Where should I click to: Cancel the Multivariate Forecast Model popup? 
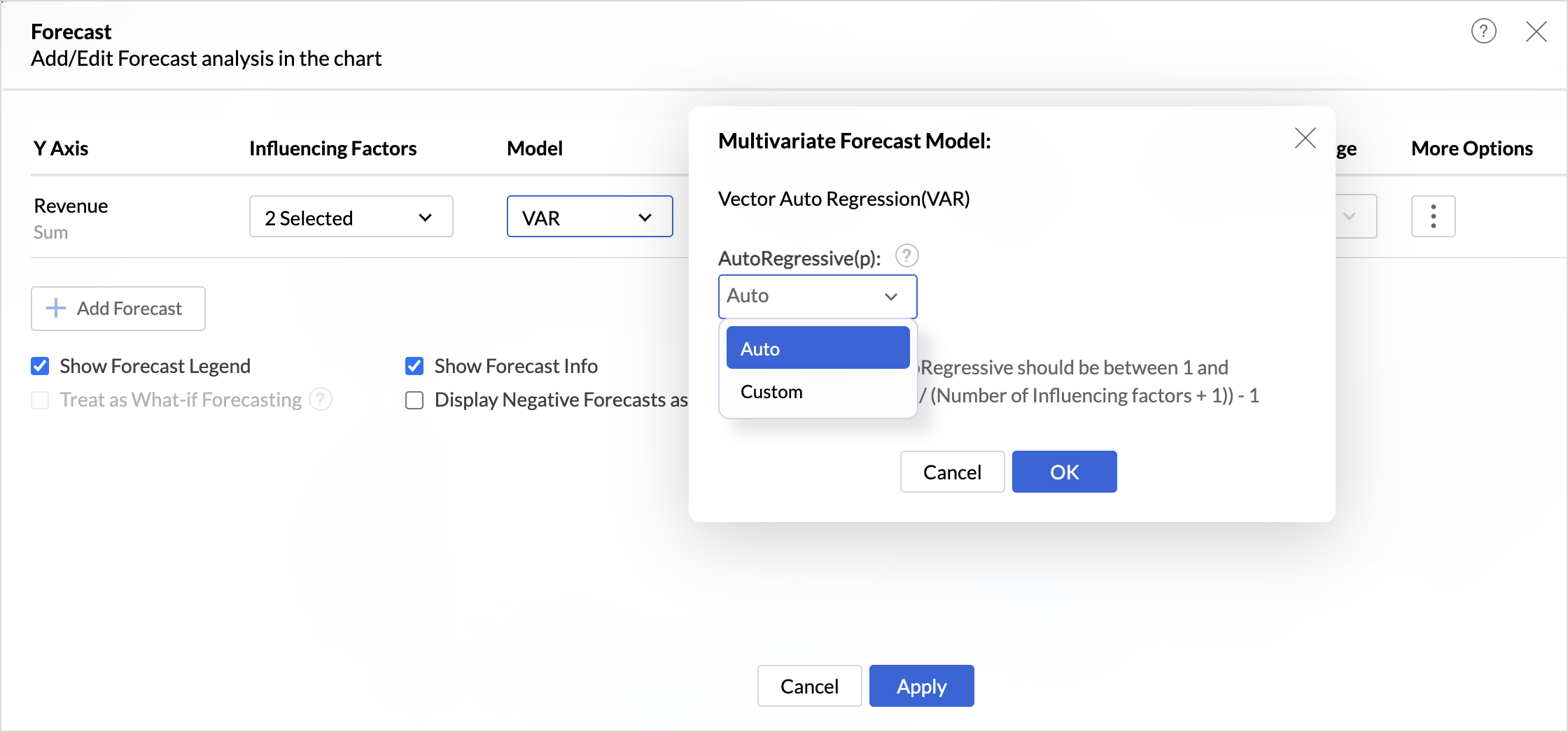click(x=952, y=472)
